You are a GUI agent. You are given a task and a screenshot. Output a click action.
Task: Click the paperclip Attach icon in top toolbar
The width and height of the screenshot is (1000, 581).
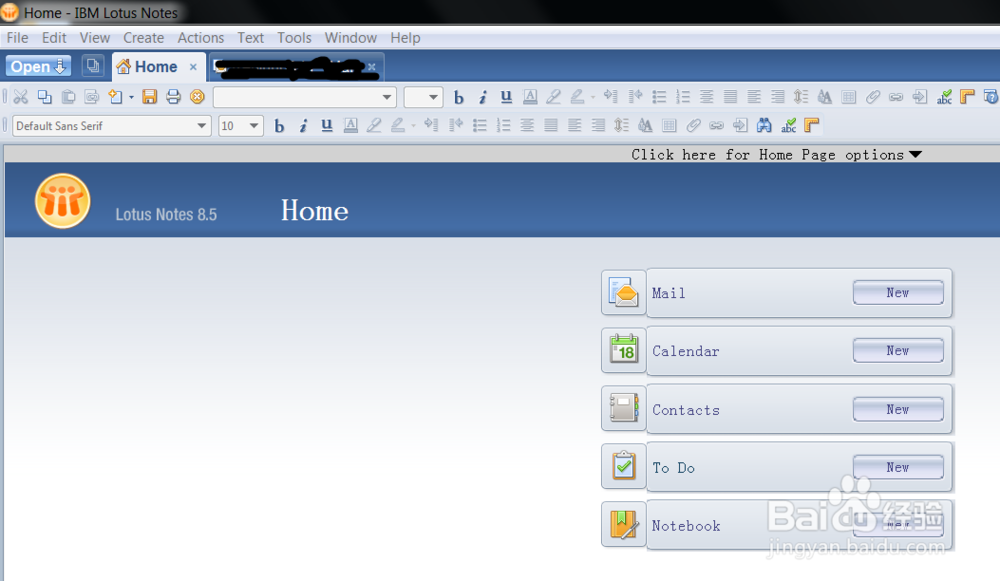coord(872,97)
